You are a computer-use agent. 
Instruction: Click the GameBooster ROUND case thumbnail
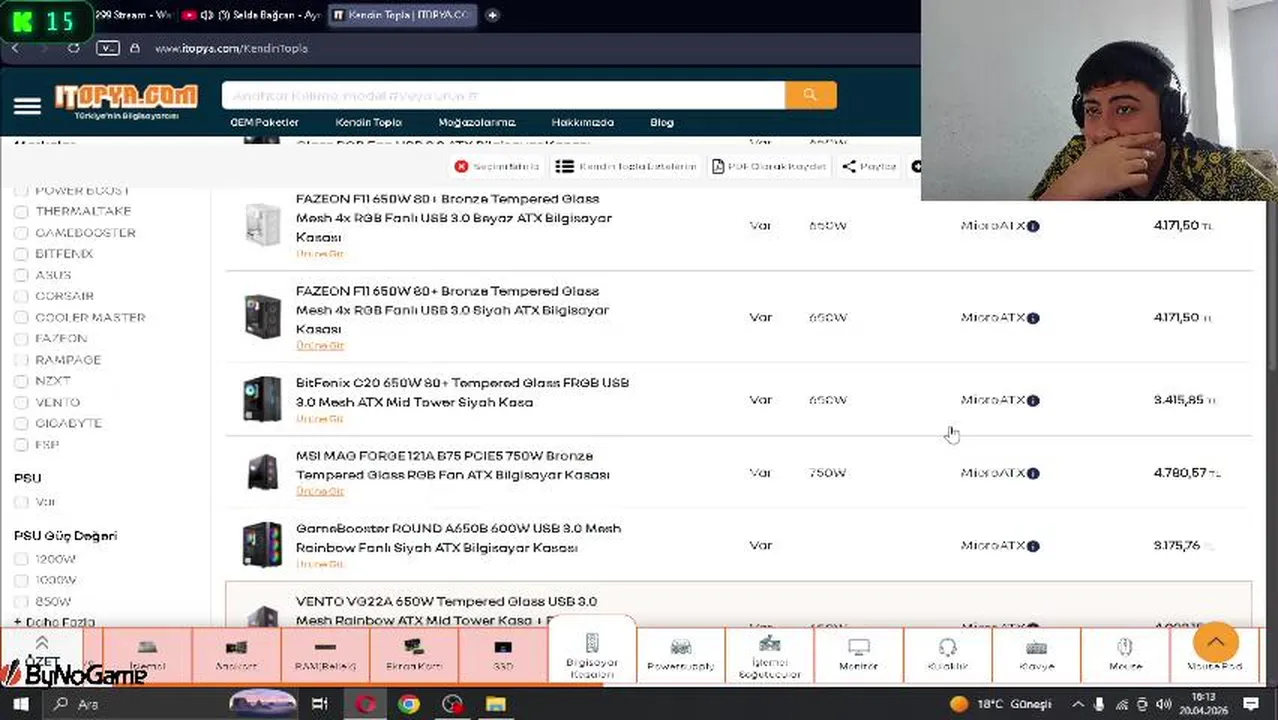coord(263,545)
